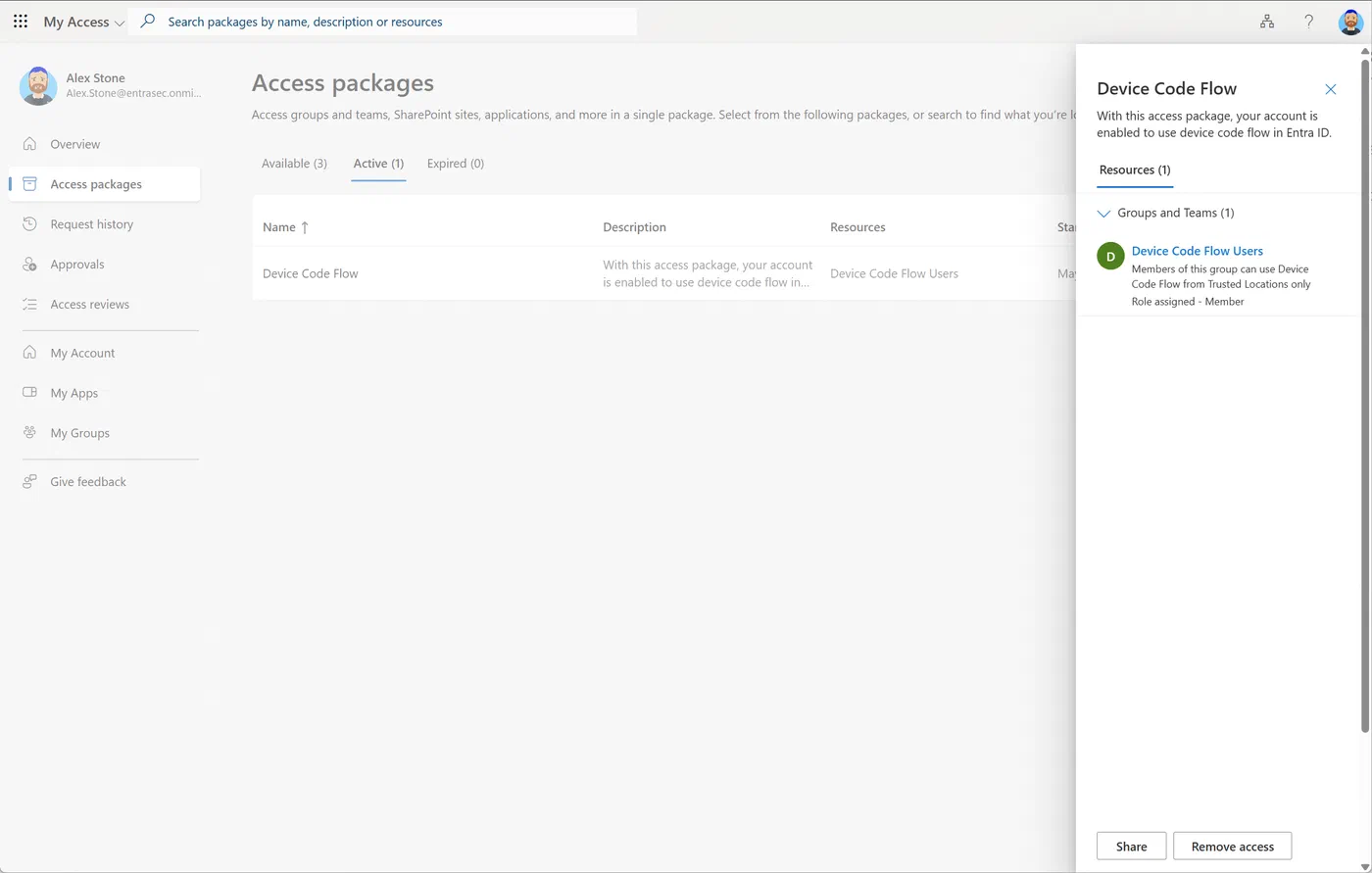Open the Device Code Flow Users link
The image size is (1372, 873).
pyautogui.click(x=1197, y=251)
